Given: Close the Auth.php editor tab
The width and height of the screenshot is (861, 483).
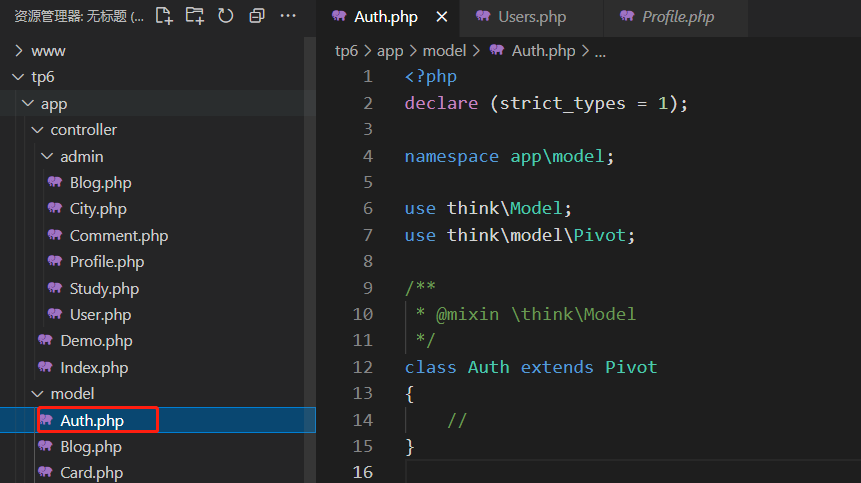Looking at the screenshot, I should pyautogui.click(x=441, y=17).
